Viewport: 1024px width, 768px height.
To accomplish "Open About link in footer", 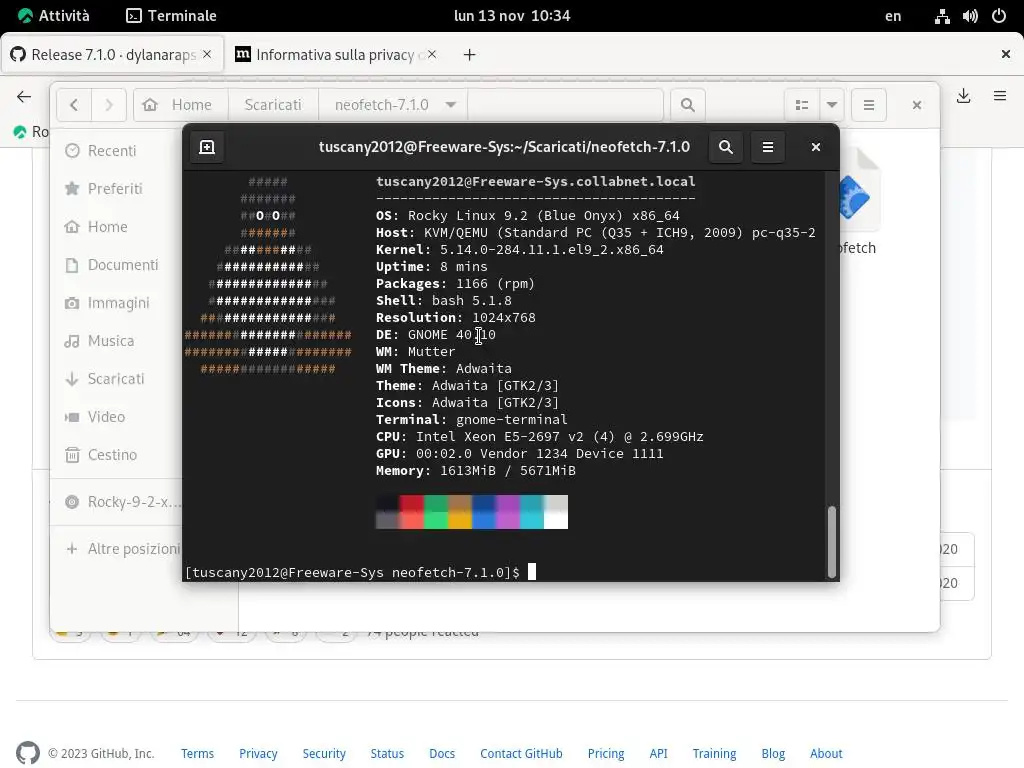I will (x=826, y=754).
